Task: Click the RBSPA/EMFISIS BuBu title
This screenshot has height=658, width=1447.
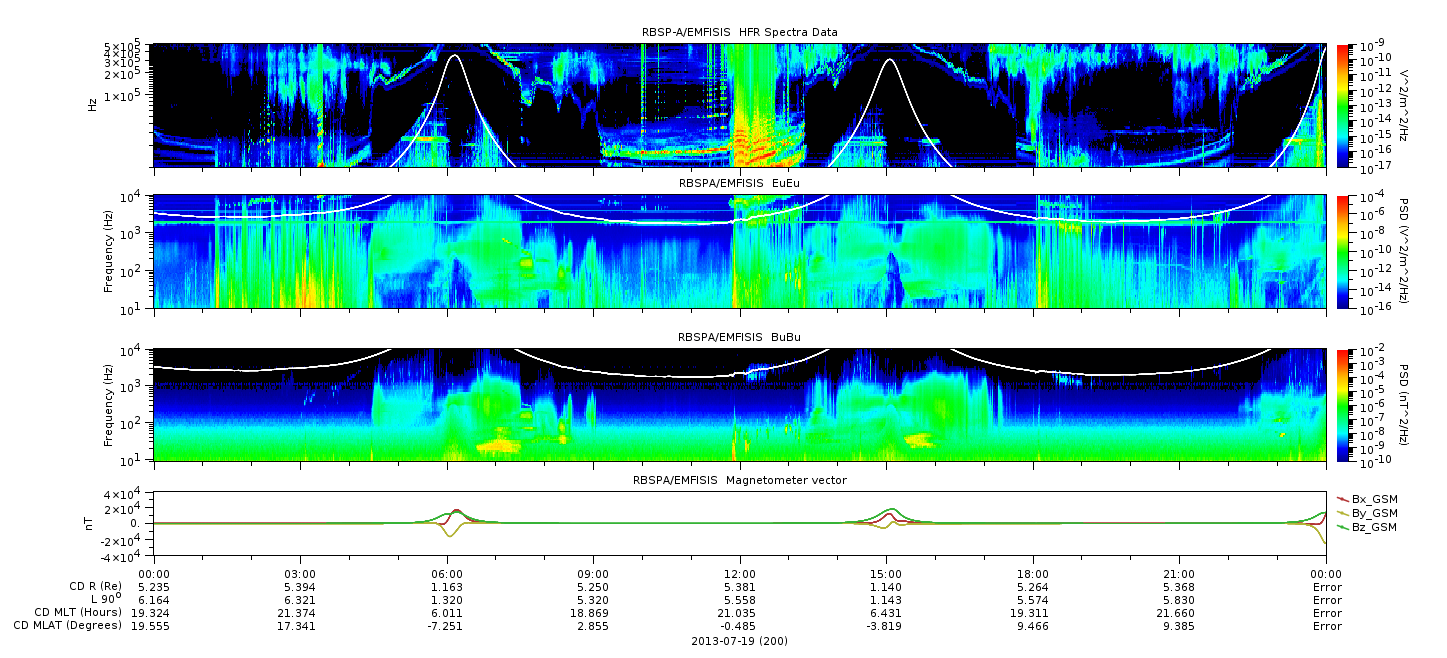Action: [739, 337]
